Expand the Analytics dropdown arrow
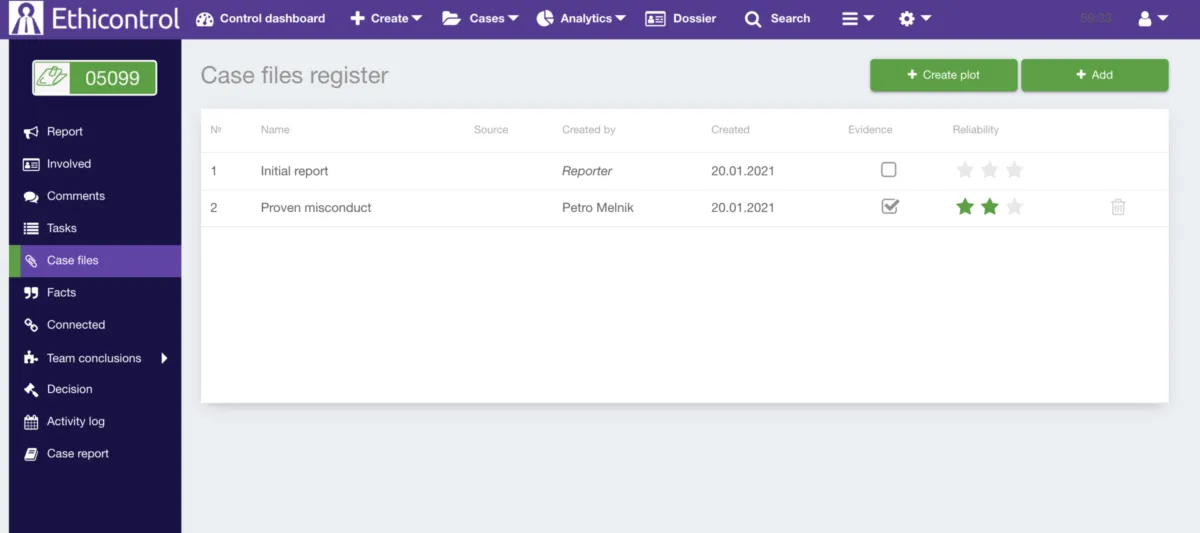This screenshot has width=1200, height=533. (621, 19)
